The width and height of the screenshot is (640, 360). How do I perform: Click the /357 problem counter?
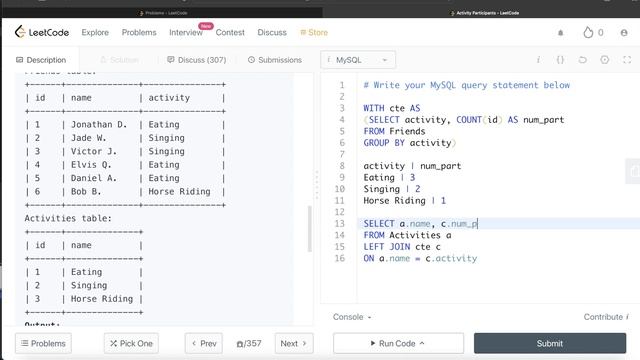pos(249,343)
